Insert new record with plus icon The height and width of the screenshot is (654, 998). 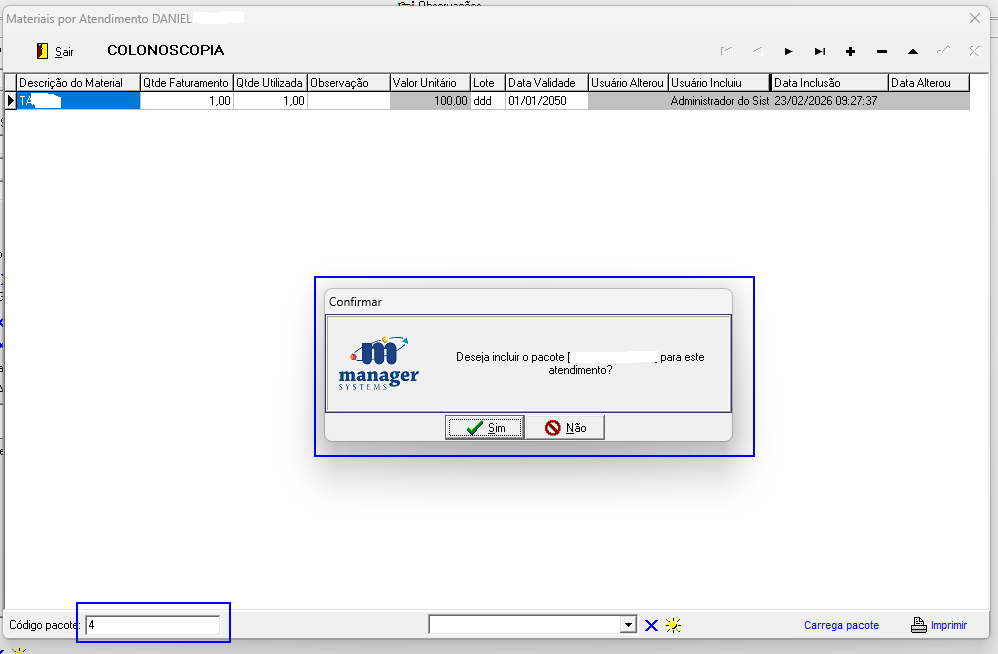point(850,51)
